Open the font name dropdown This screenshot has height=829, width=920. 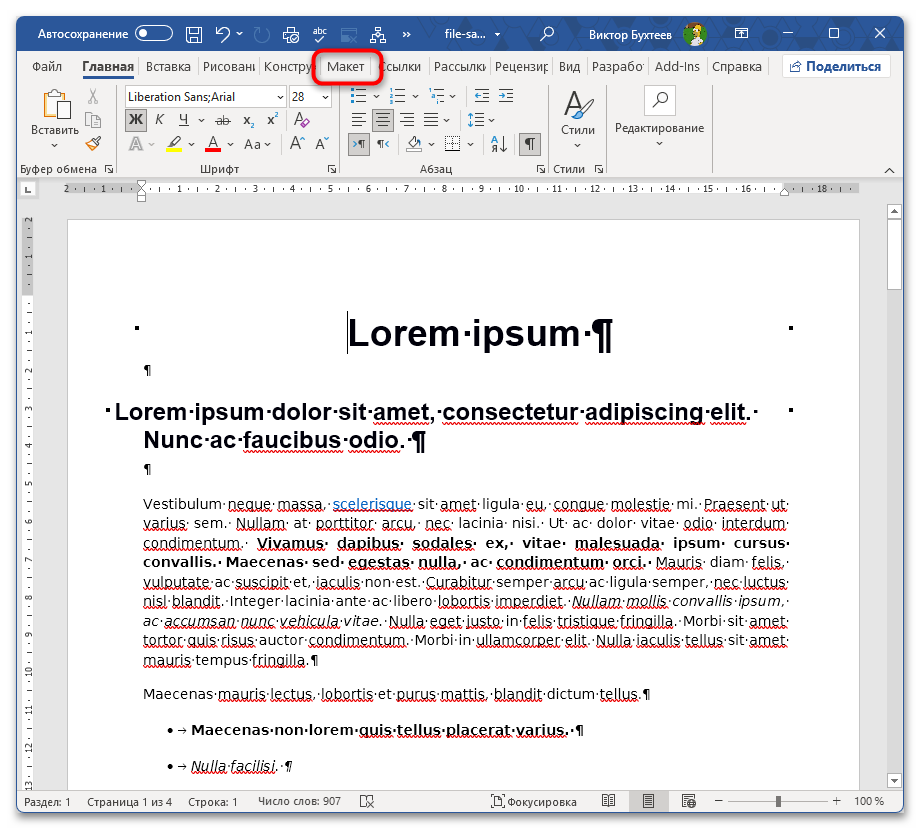(x=280, y=97)
